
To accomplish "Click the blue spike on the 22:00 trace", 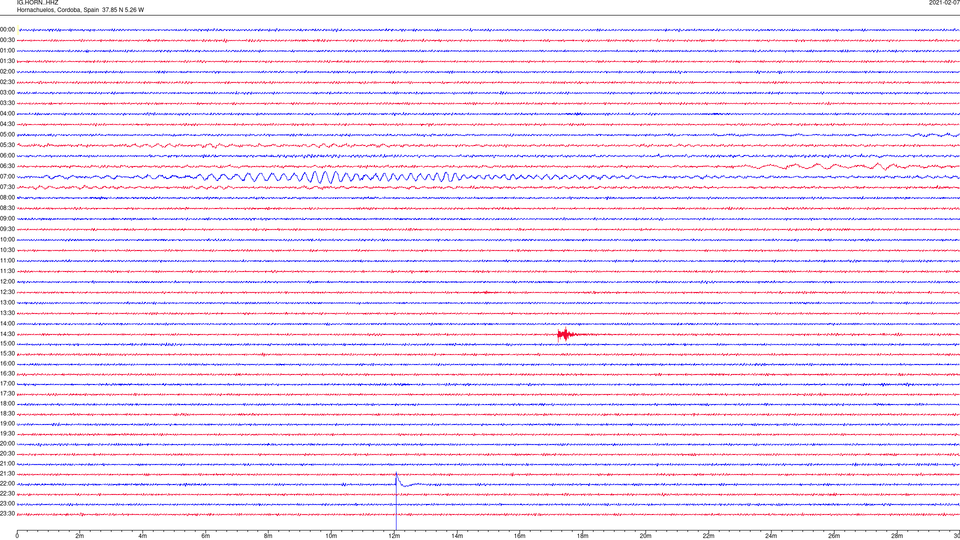I will tap(397, 500).
